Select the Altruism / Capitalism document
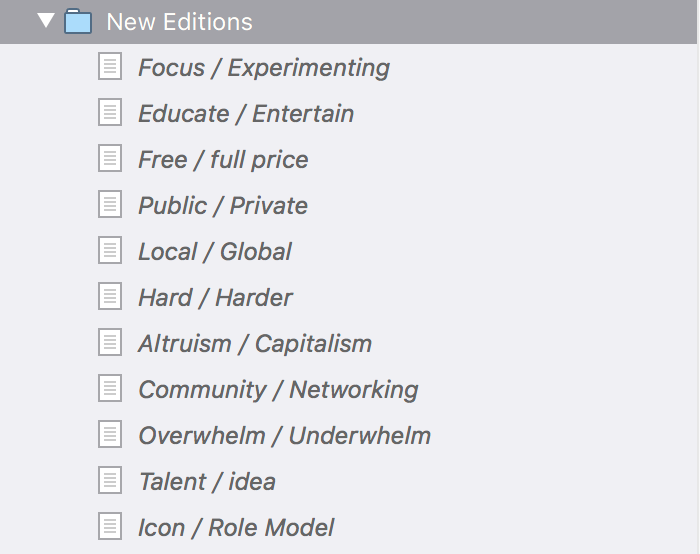Image resolution: width=700 pixels, height=554 pixels. 255,344
